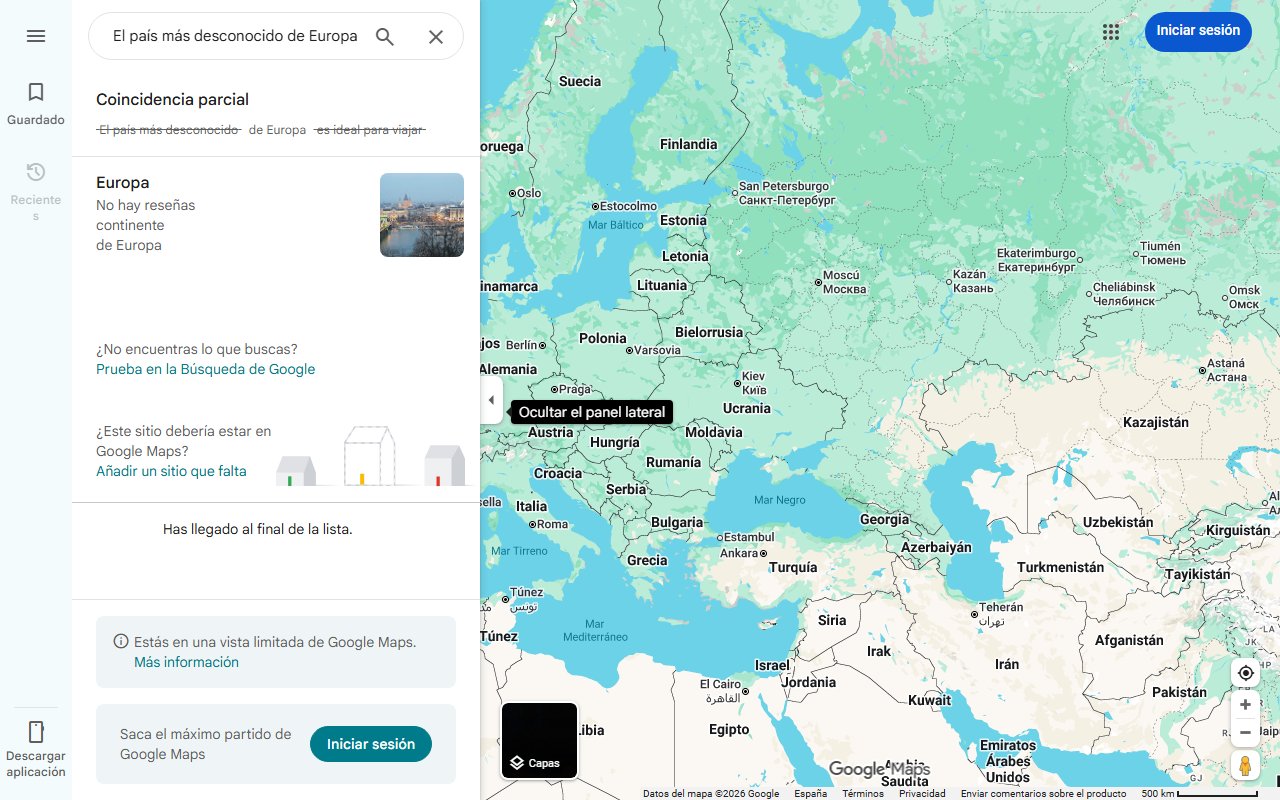The height and width of the screenshot is (800, 1280).
Task: Click inside the search input field
Action: coord(230,36)
